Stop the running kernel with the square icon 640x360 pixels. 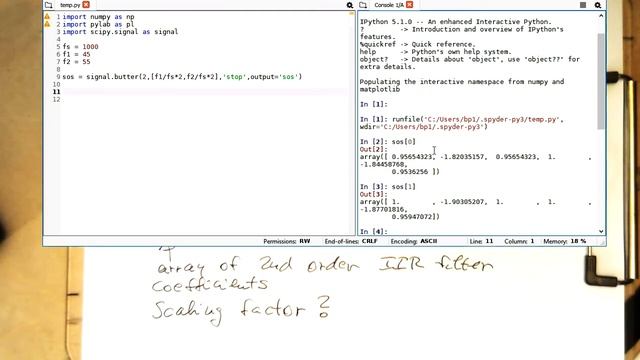[583, 5]
